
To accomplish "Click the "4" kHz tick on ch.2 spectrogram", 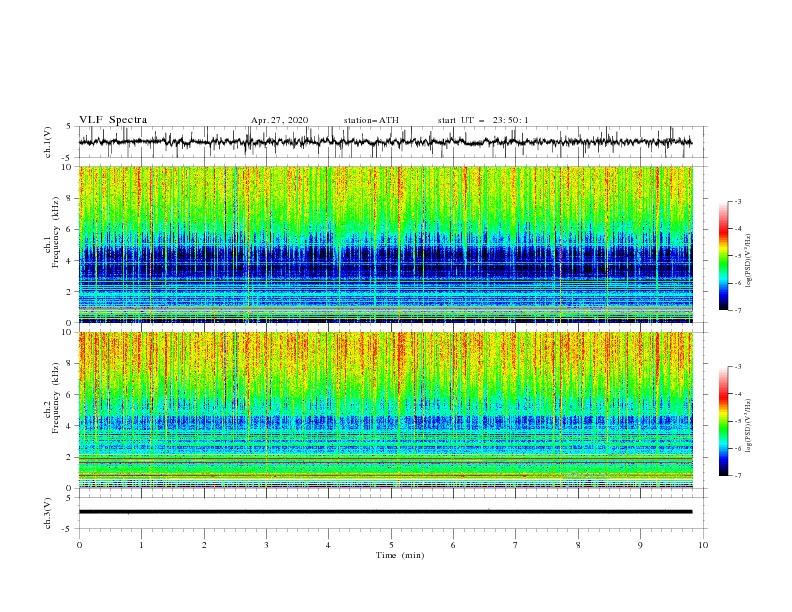I will pyautogui.click(x=70, y=426).
